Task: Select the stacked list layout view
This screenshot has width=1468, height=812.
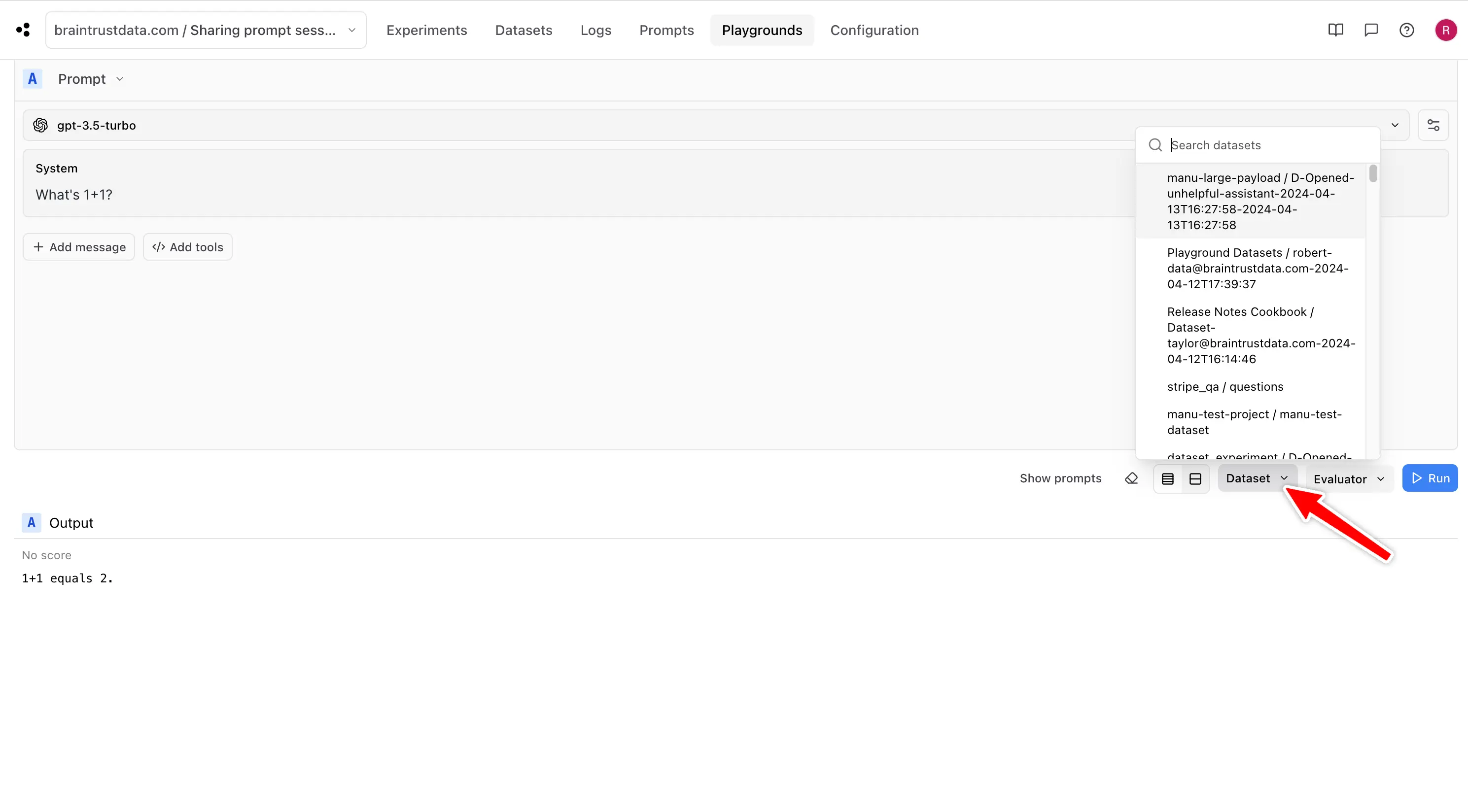Action: 1168,478
